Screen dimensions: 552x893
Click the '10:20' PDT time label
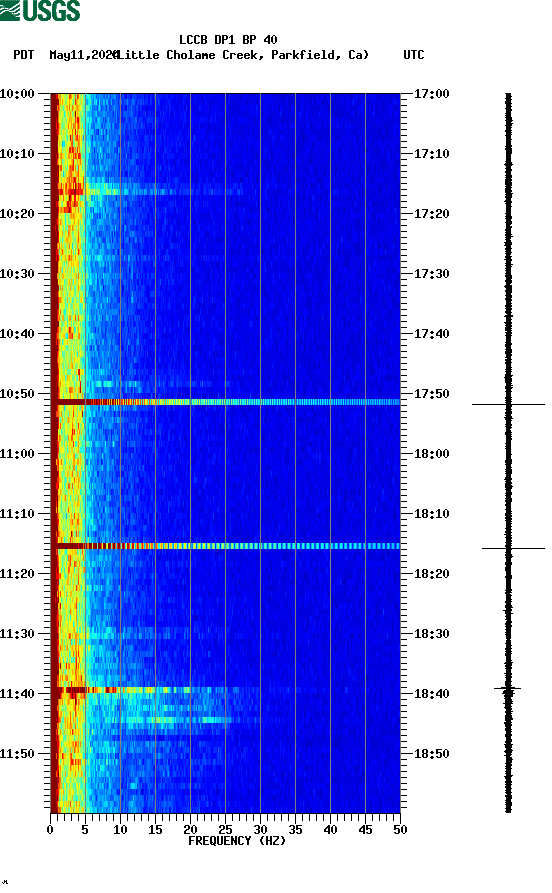click(x=17, y=214)
